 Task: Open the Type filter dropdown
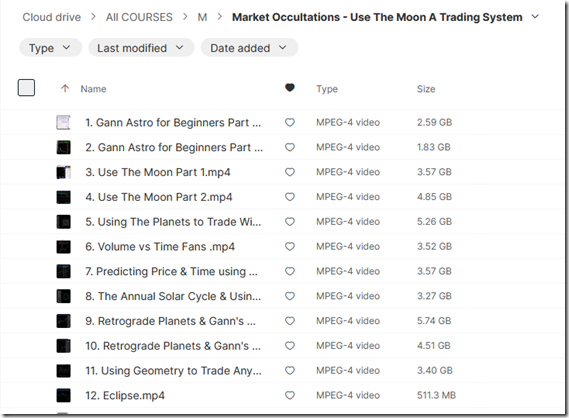50,48
